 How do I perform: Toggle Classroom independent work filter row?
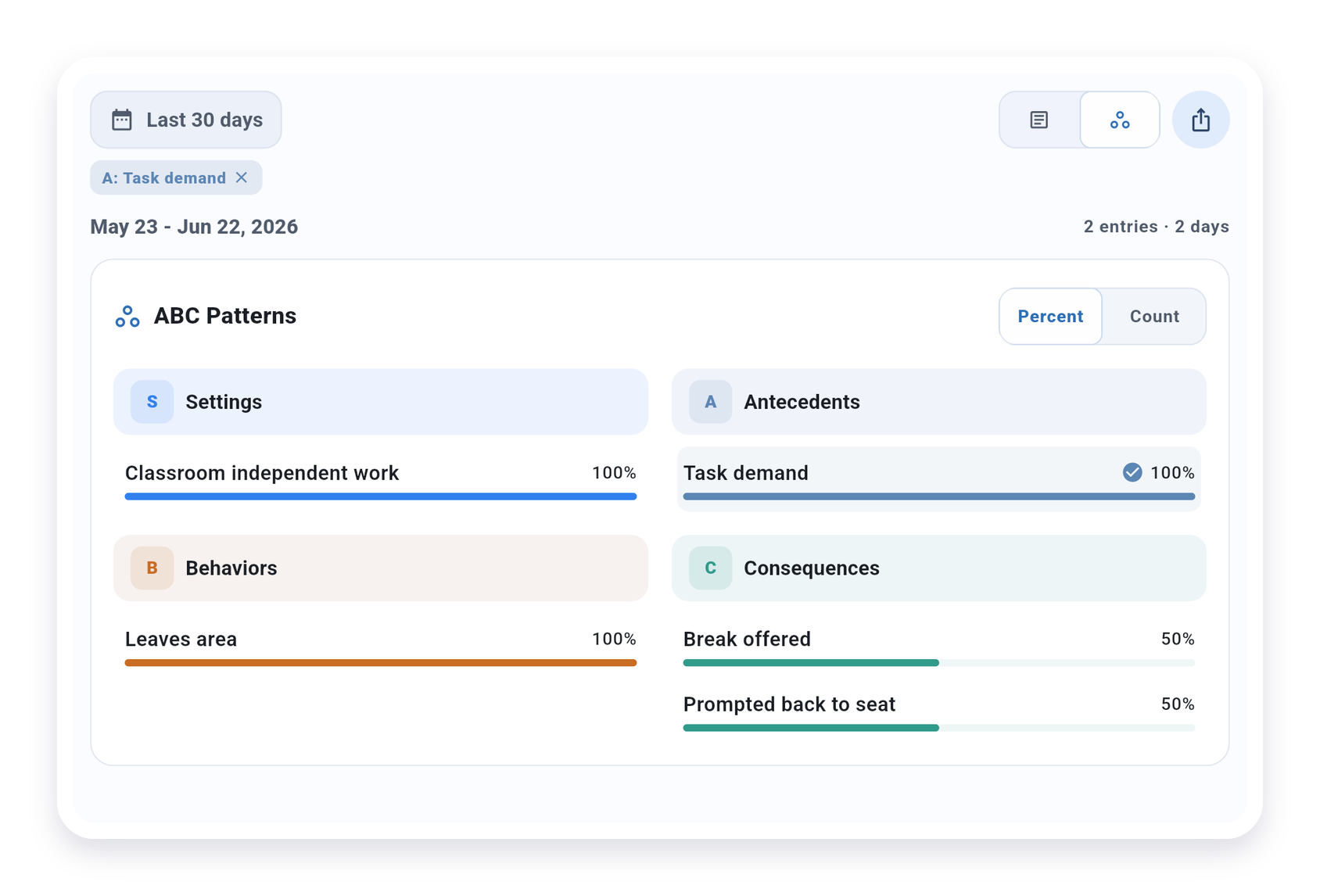381,479
